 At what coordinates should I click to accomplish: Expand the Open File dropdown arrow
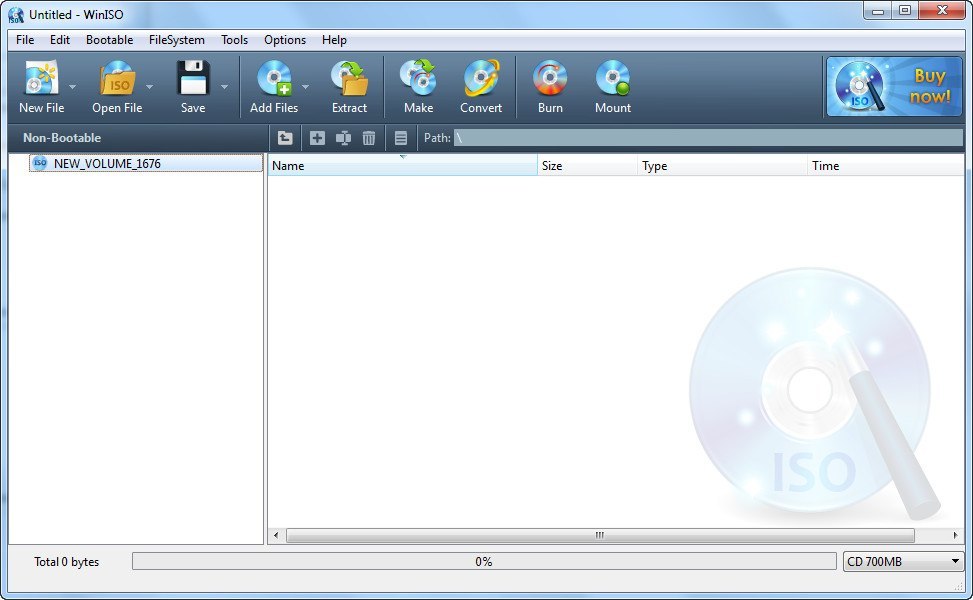click(149, 88)
